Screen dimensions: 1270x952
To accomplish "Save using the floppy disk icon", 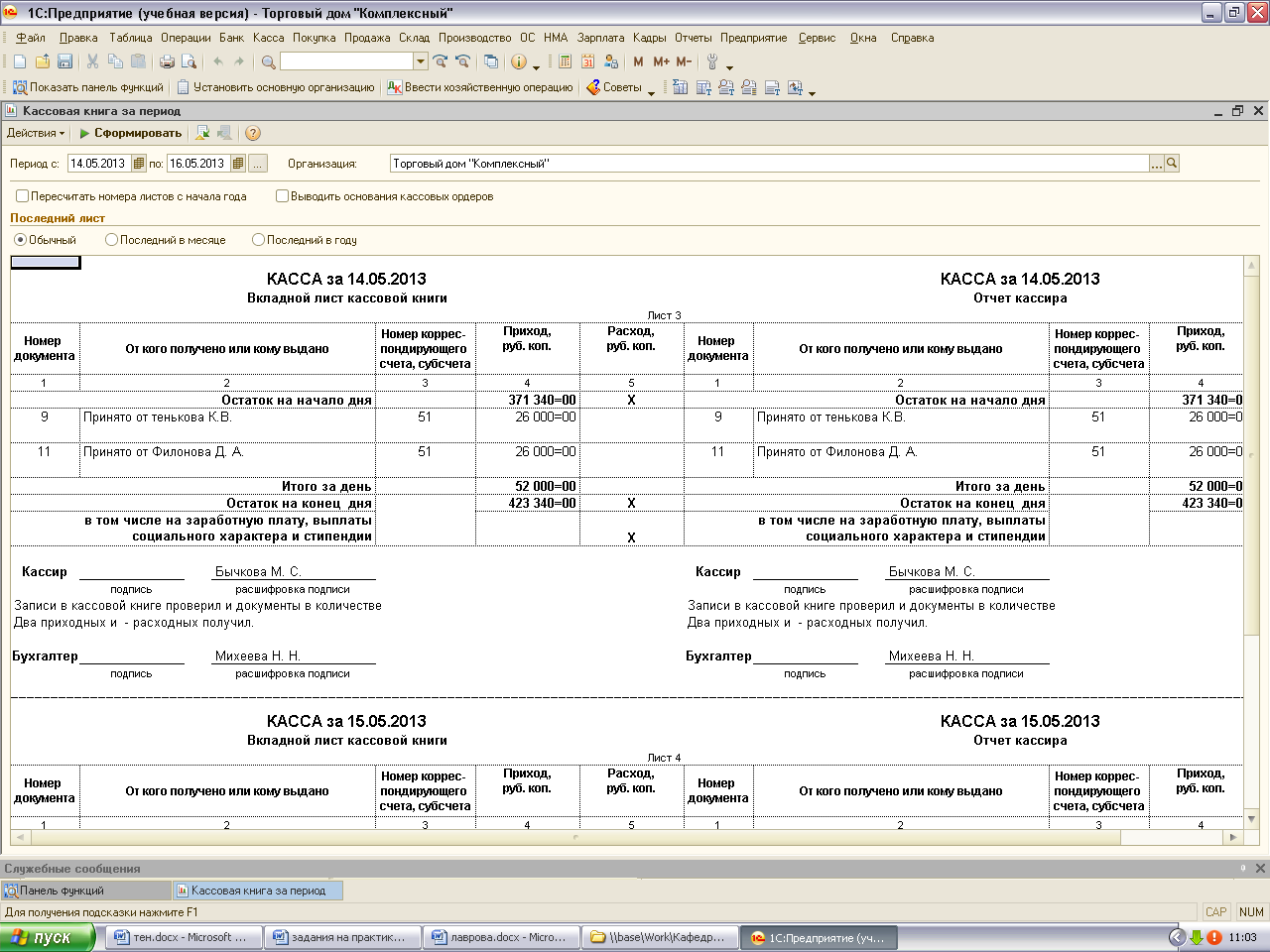I will (64, 61).
